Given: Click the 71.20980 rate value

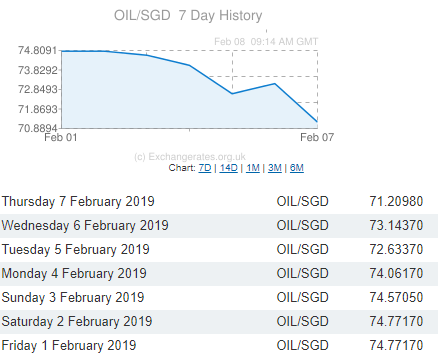Looking at the screenshot, I should tap(396, 201).
